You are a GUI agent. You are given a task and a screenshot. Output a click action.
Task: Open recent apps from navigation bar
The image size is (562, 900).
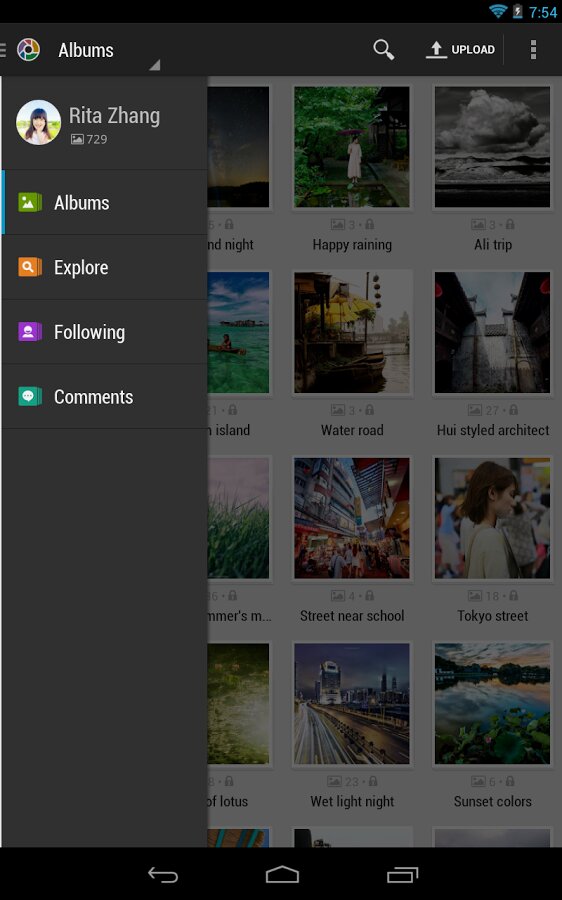(402, 874)
